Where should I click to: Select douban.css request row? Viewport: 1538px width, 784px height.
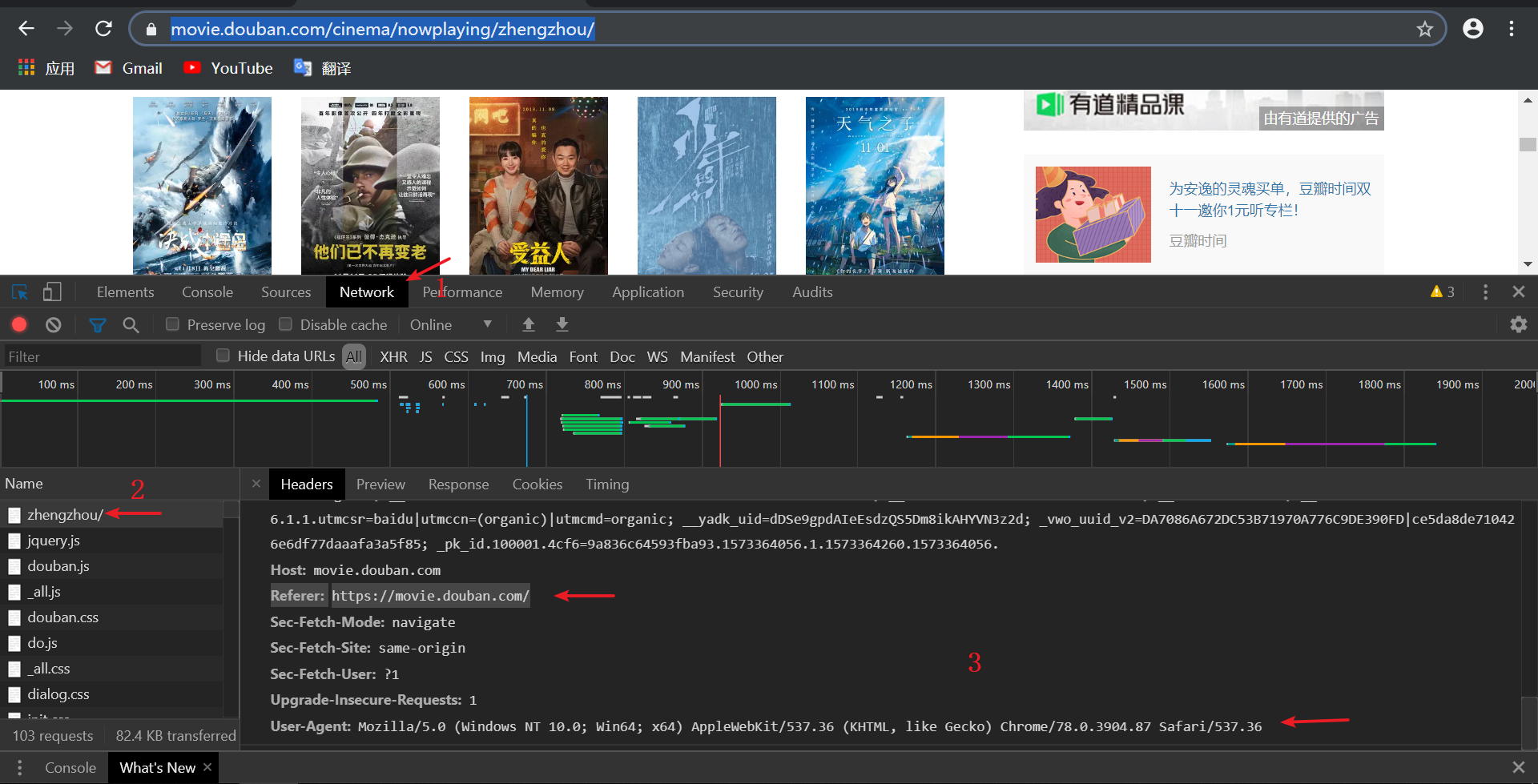point(112,617)
